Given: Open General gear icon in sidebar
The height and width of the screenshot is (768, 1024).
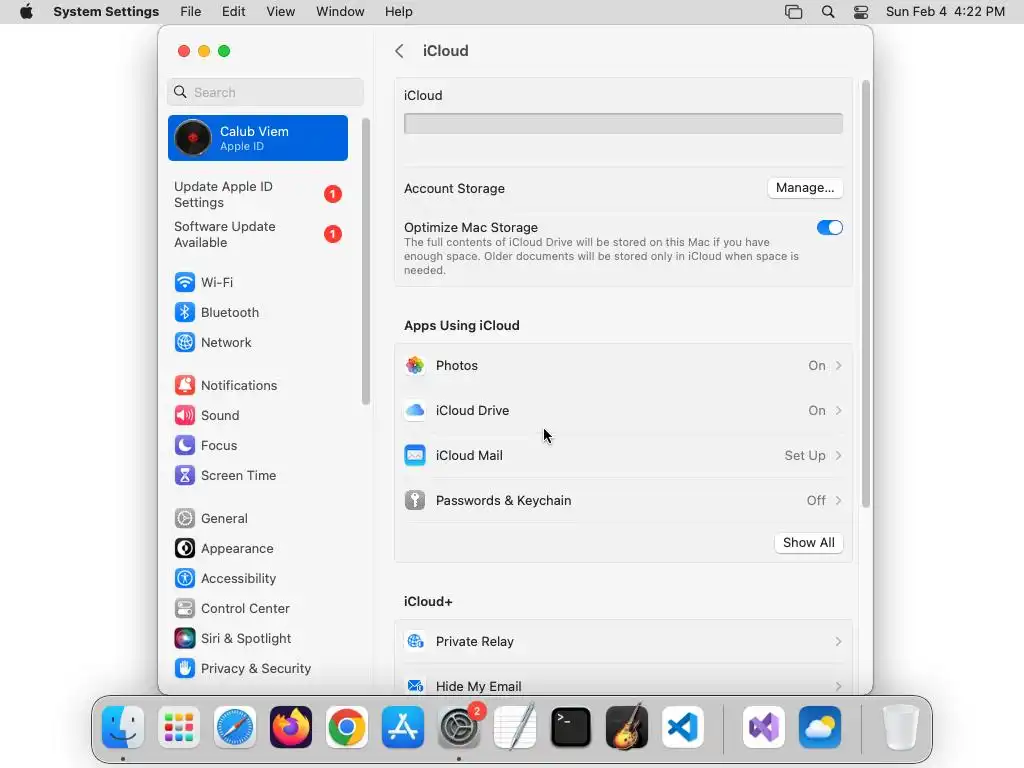Looking at the screenshot, I should (185, 519).
